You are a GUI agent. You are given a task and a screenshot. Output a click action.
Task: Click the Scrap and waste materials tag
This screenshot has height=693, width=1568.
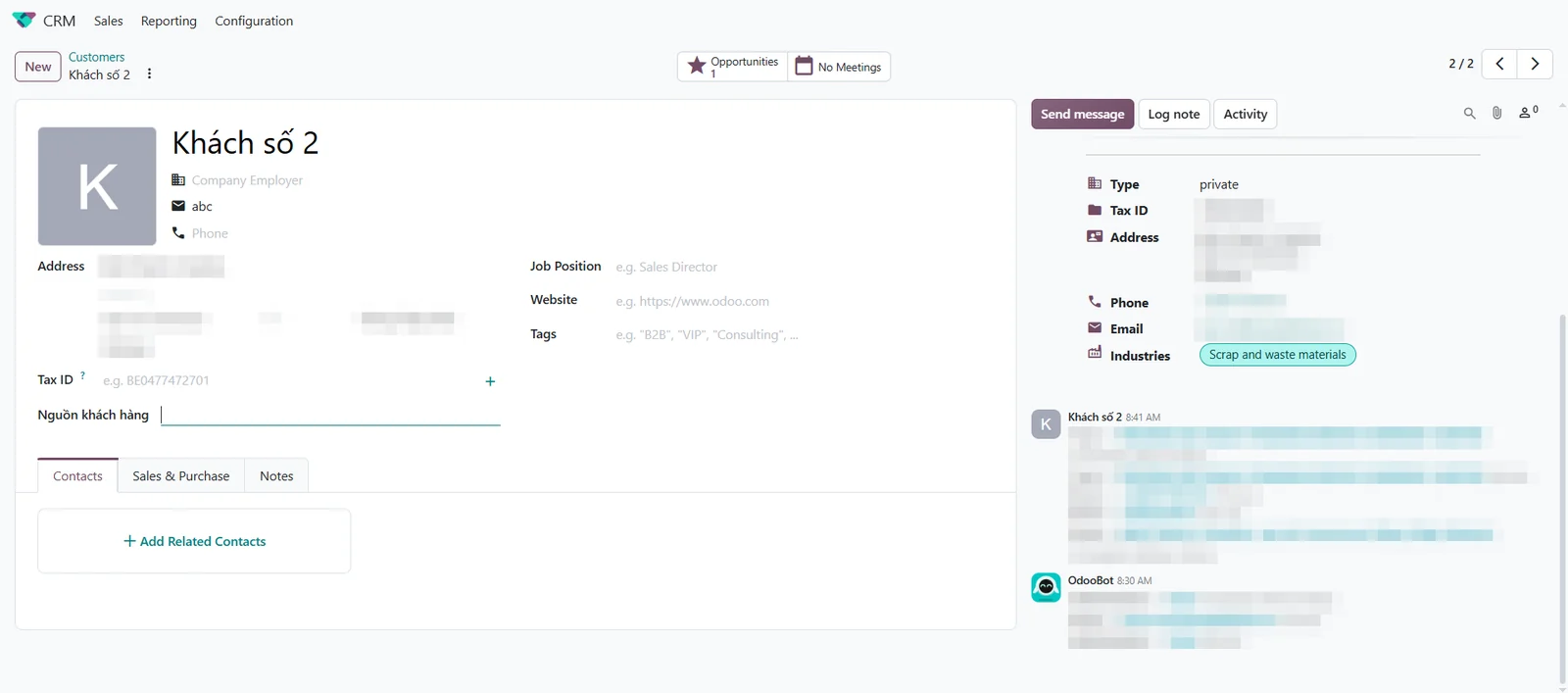pos(1277,355)
